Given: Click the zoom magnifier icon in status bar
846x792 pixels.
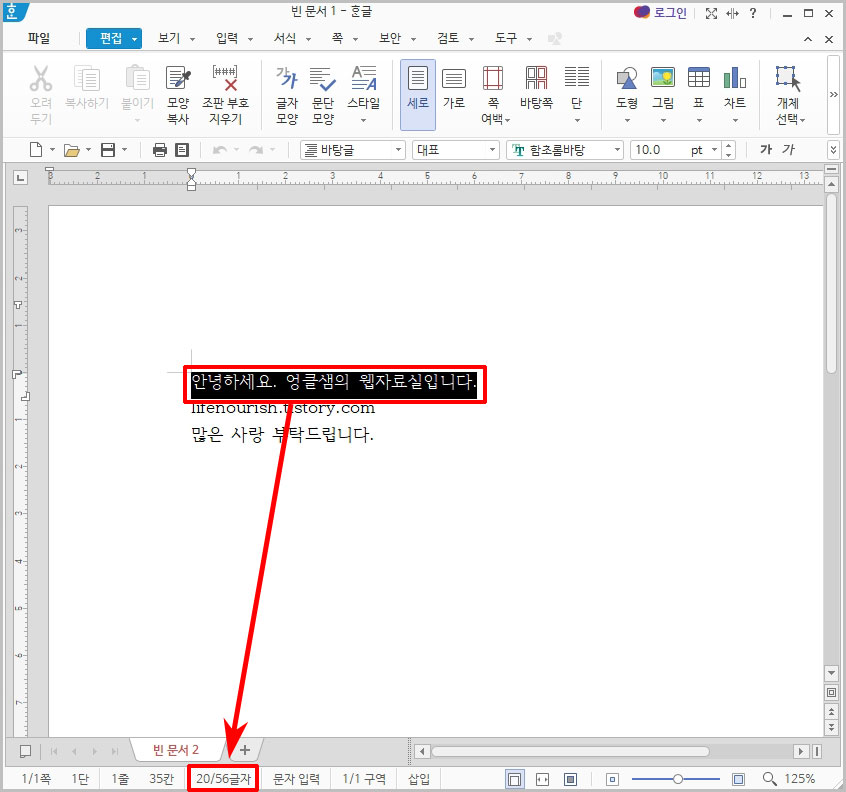Looking at the screenshot, I should click(769, 779).
